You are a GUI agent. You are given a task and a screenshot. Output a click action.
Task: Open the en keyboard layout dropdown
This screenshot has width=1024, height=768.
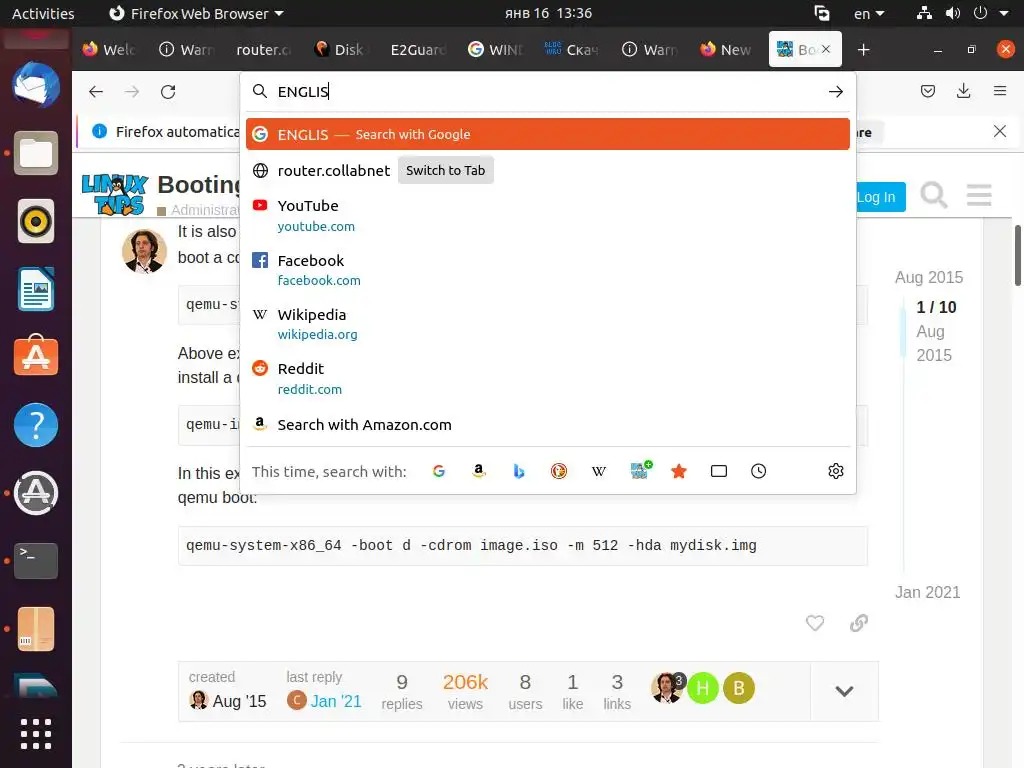[x=869, y=13]
